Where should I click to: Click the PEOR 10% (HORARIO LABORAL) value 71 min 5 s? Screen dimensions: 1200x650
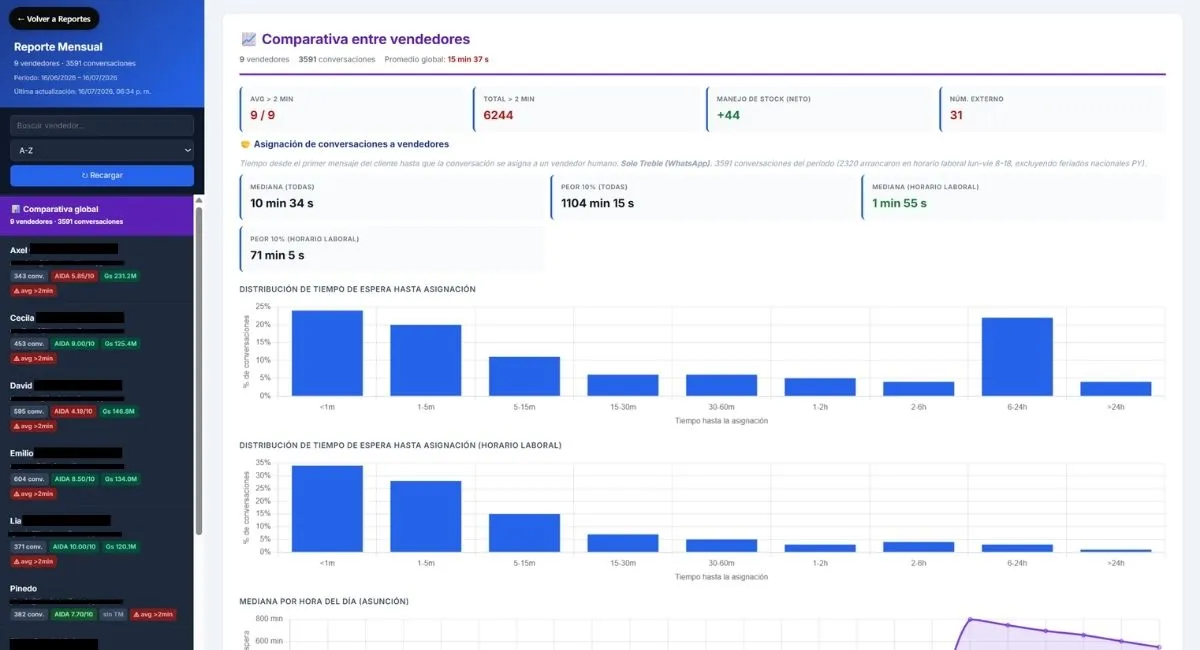click(x=278, y=255)
